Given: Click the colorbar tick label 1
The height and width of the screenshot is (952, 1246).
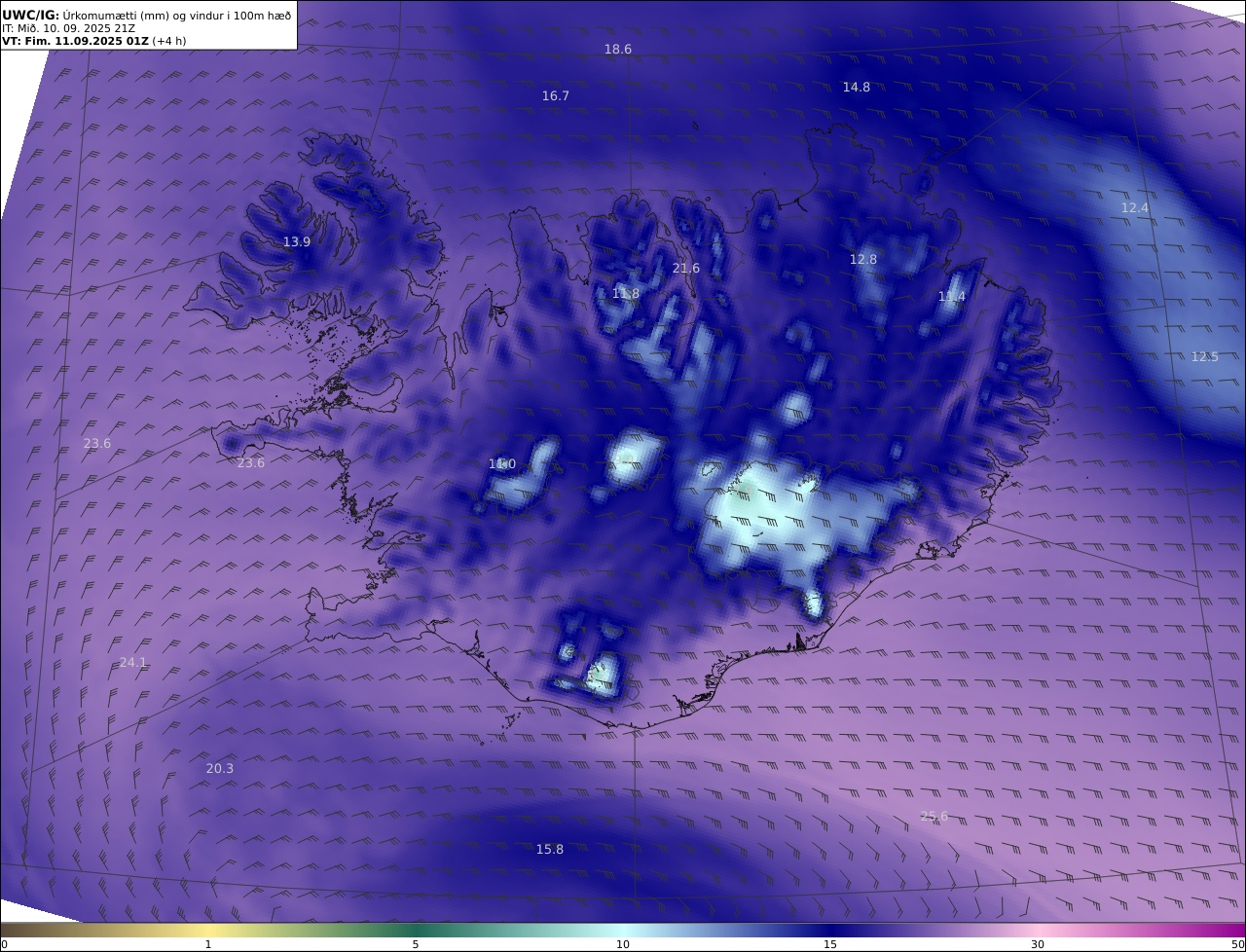Looking at the screenshot, I should coord(208,944).
